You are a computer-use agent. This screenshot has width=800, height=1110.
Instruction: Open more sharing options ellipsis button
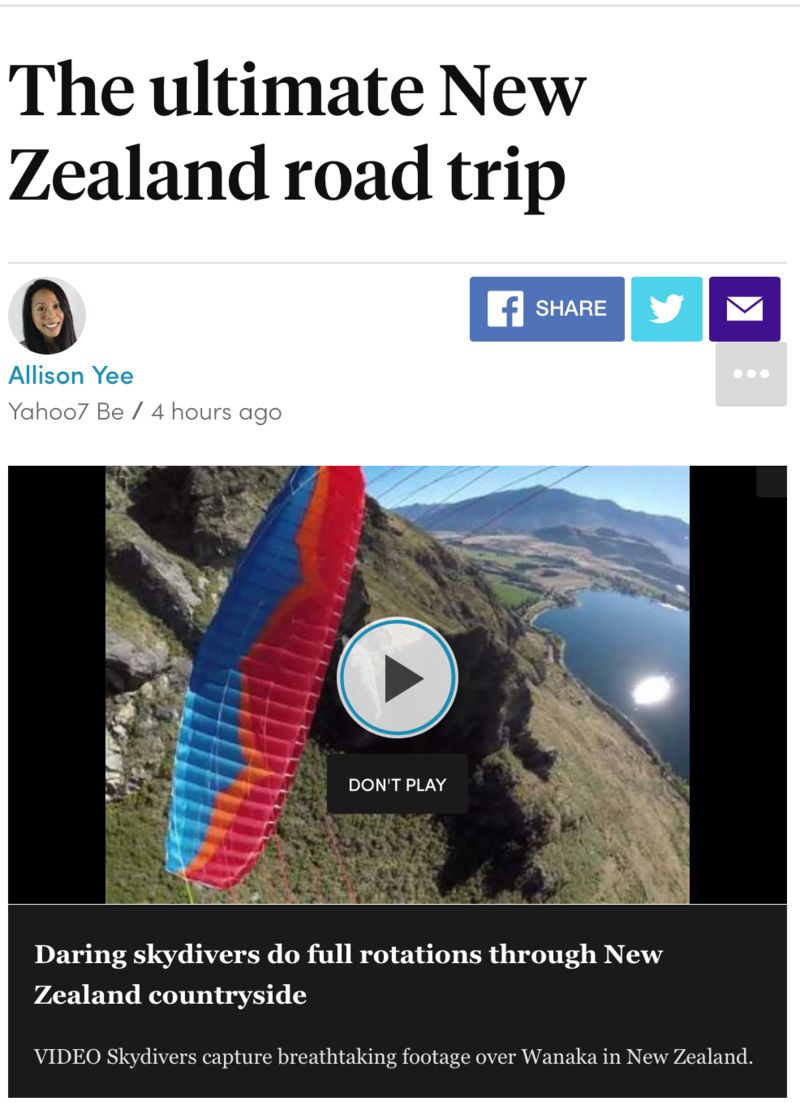751,374
